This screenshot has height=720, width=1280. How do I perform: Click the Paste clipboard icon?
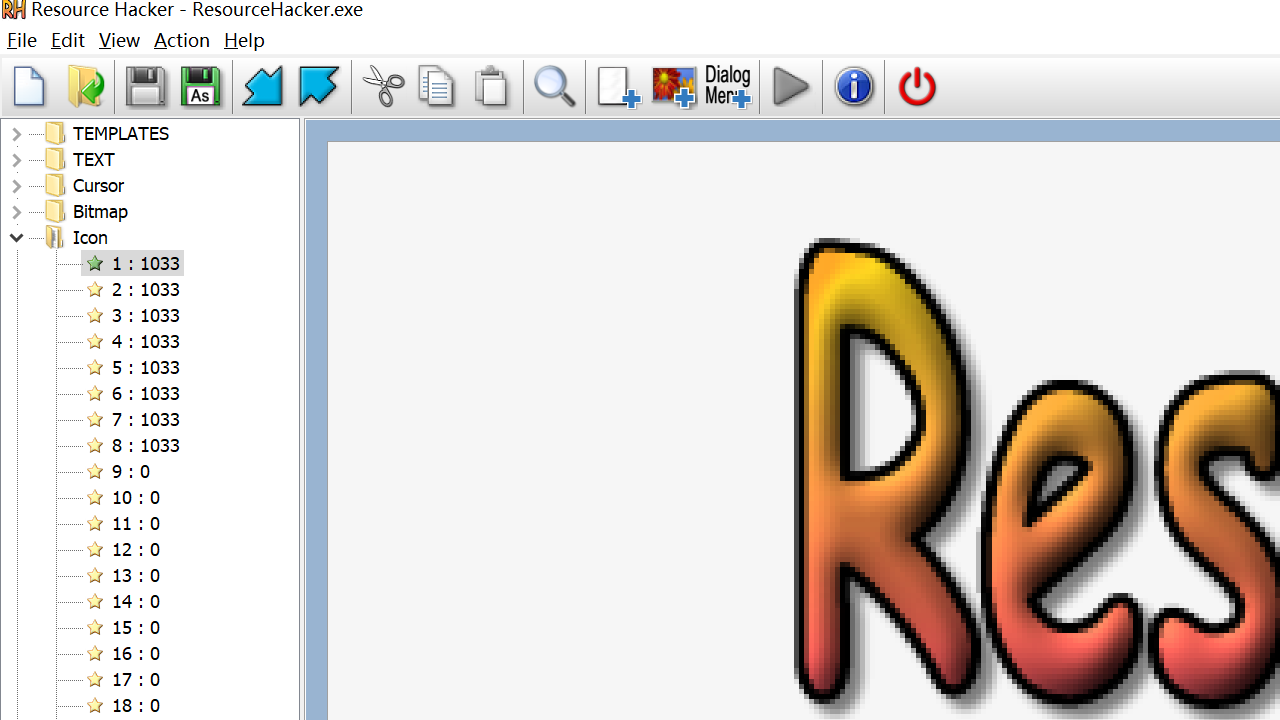pos(491,87)
